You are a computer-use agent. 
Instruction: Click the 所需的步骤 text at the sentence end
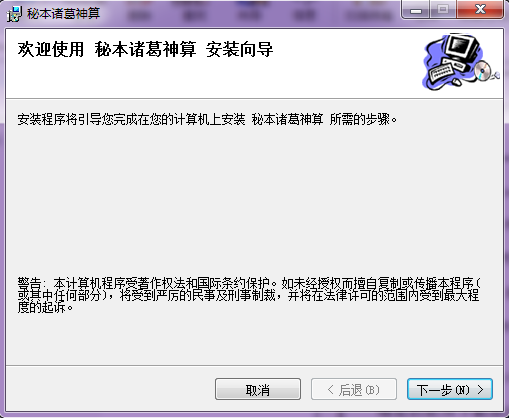[x=360, y=119]
